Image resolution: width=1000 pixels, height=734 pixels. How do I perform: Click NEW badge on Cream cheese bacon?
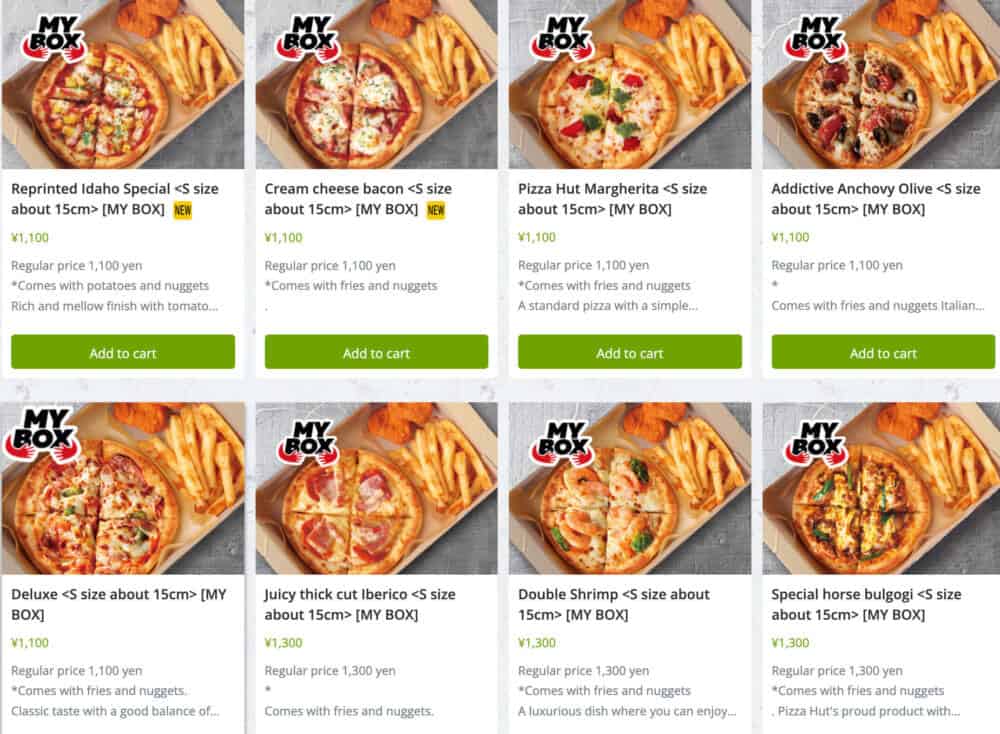436,210
